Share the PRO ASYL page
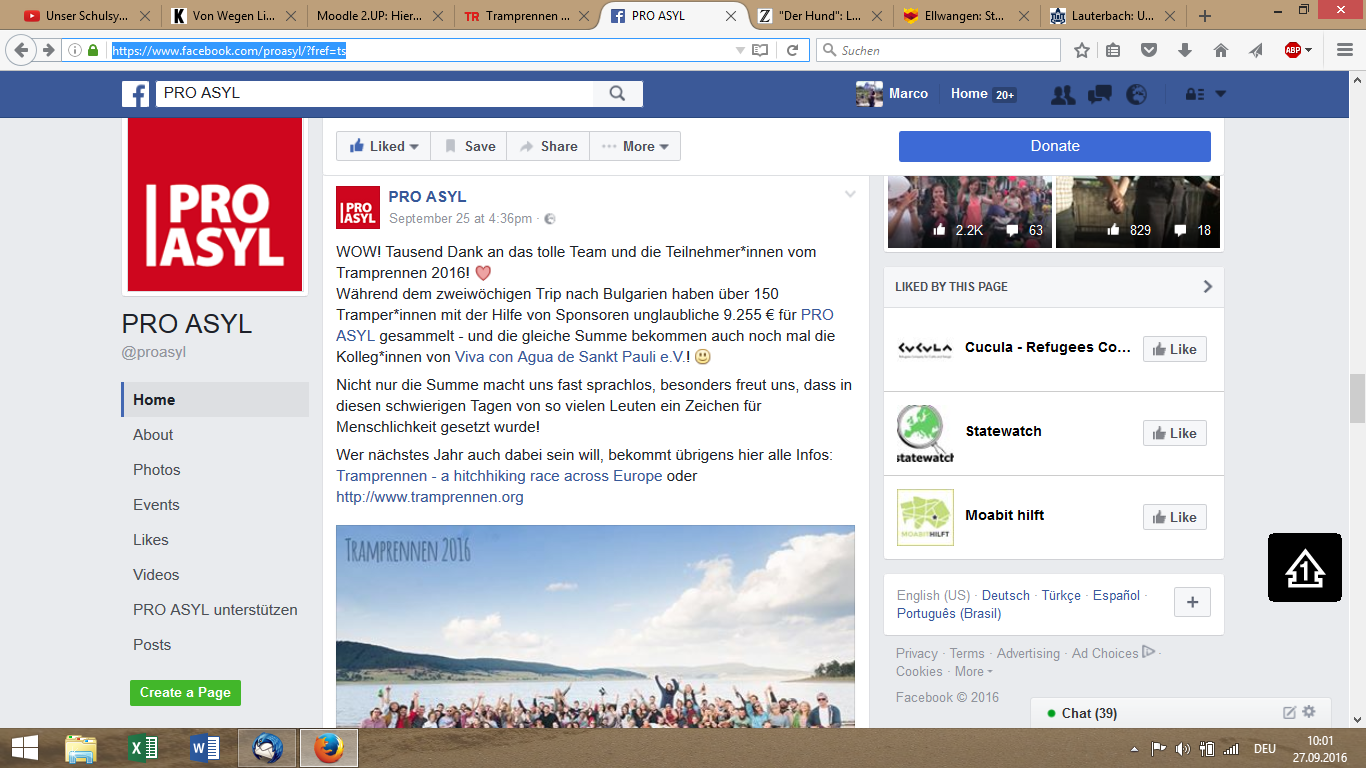This screenshot has height=768, width=1366. tap(548, 146)
